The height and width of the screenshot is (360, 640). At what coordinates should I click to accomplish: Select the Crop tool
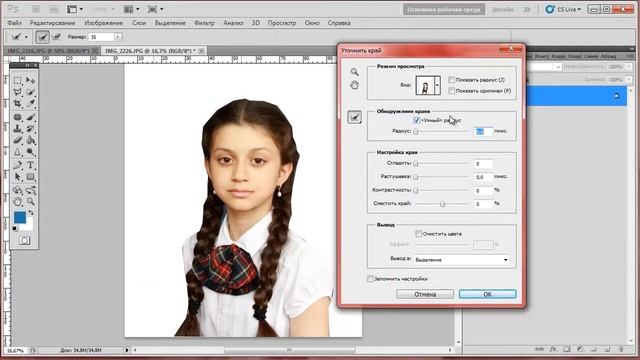point(18,104)
